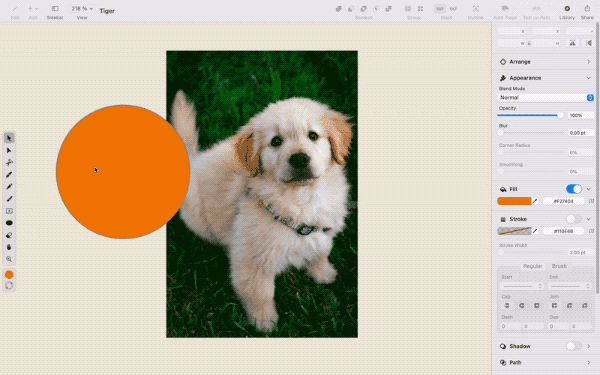Click the Fill eyedropper icon
Screen dimensions: 600x375
tap(535, 201)
